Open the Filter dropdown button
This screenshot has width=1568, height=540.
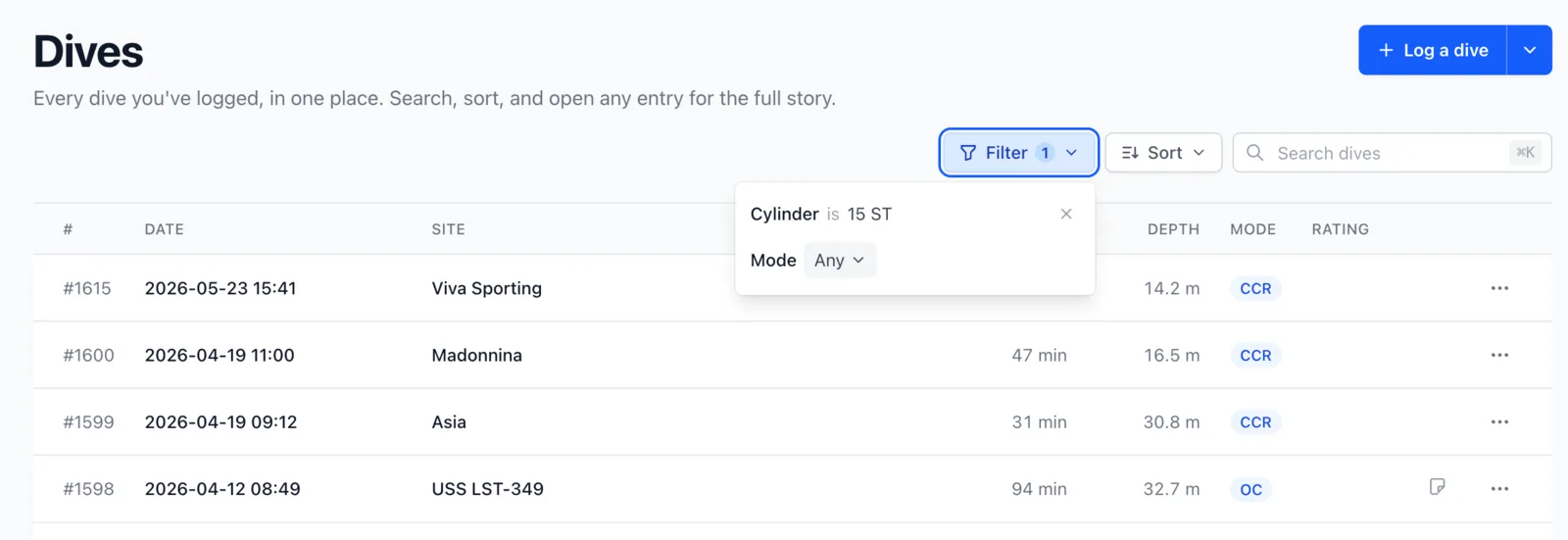(x=1018, y=153)
